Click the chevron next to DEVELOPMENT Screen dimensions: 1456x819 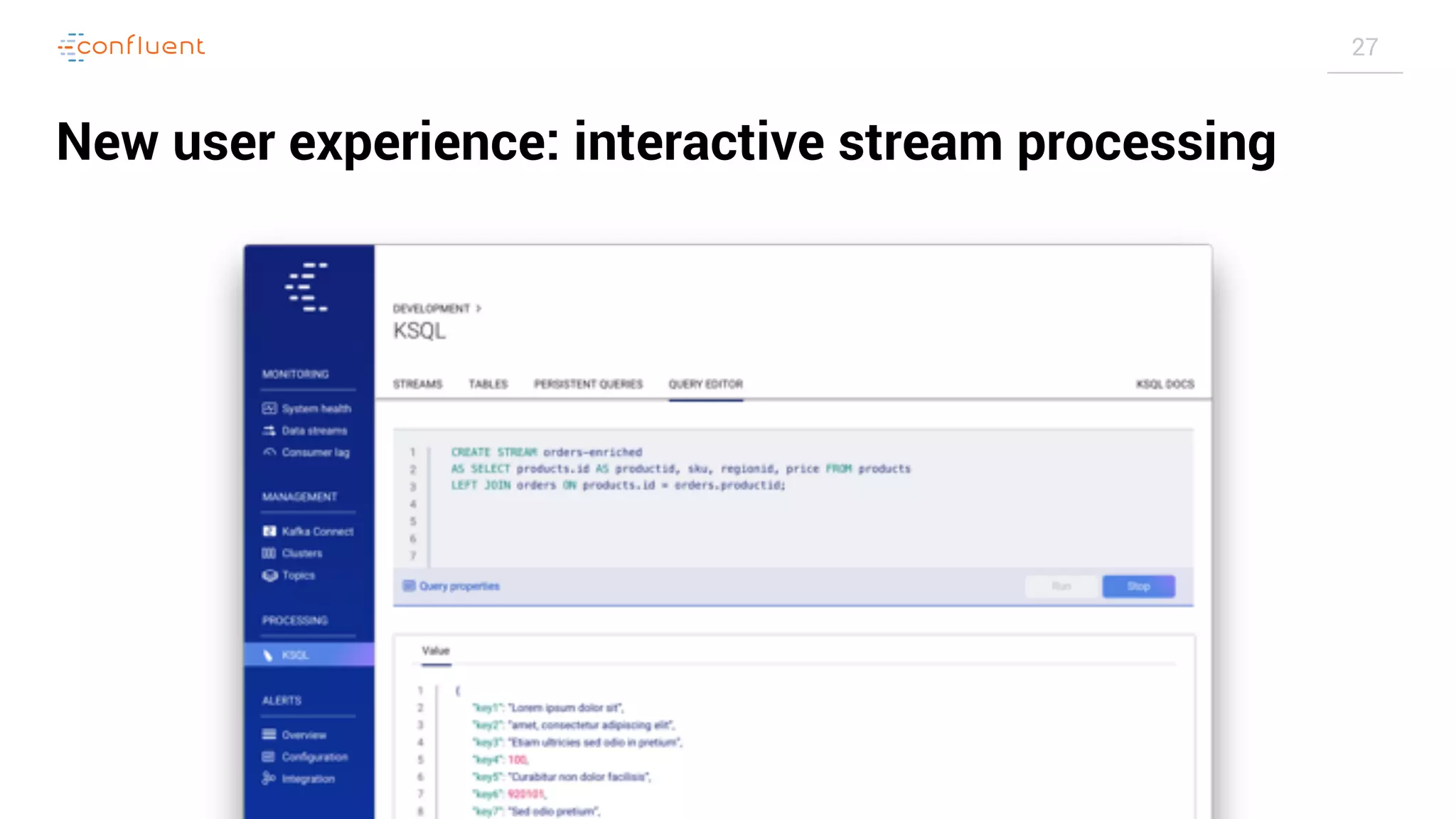pyautogui.click(x=478, y=309)
